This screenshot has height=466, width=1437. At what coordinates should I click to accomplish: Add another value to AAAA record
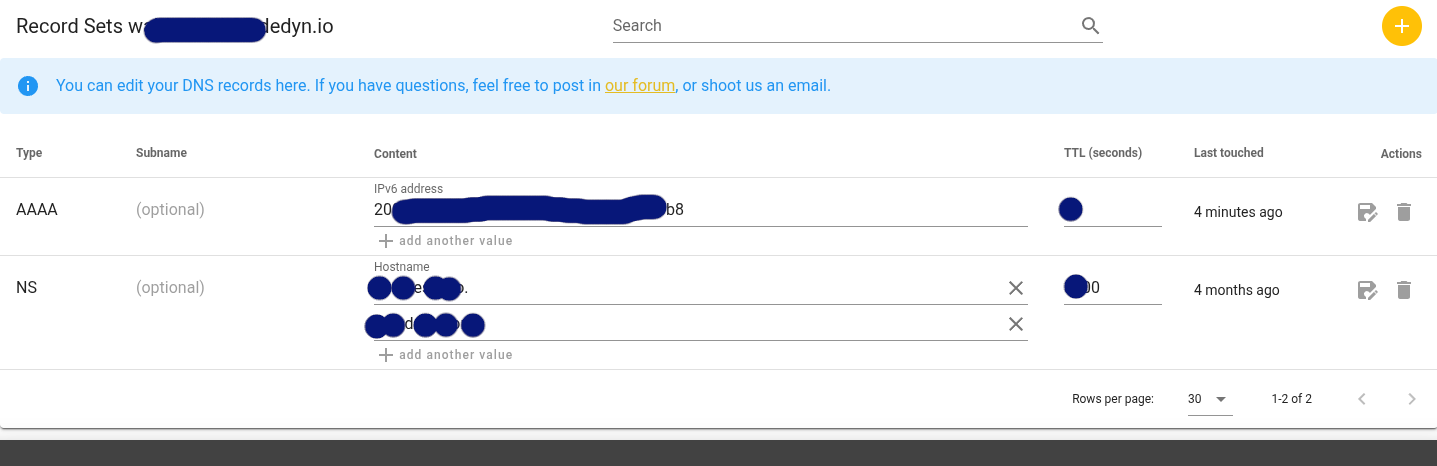[x=445, y=241]
